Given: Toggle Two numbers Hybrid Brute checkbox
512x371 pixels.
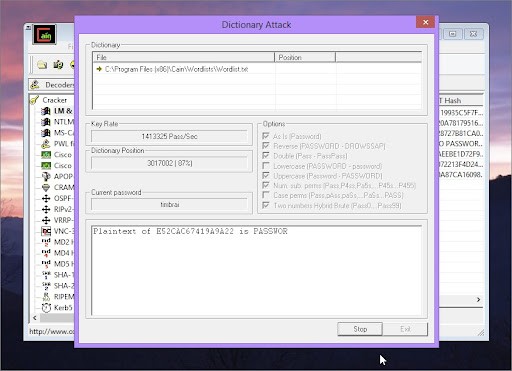Looking at the screenshot, I should 266,205.
